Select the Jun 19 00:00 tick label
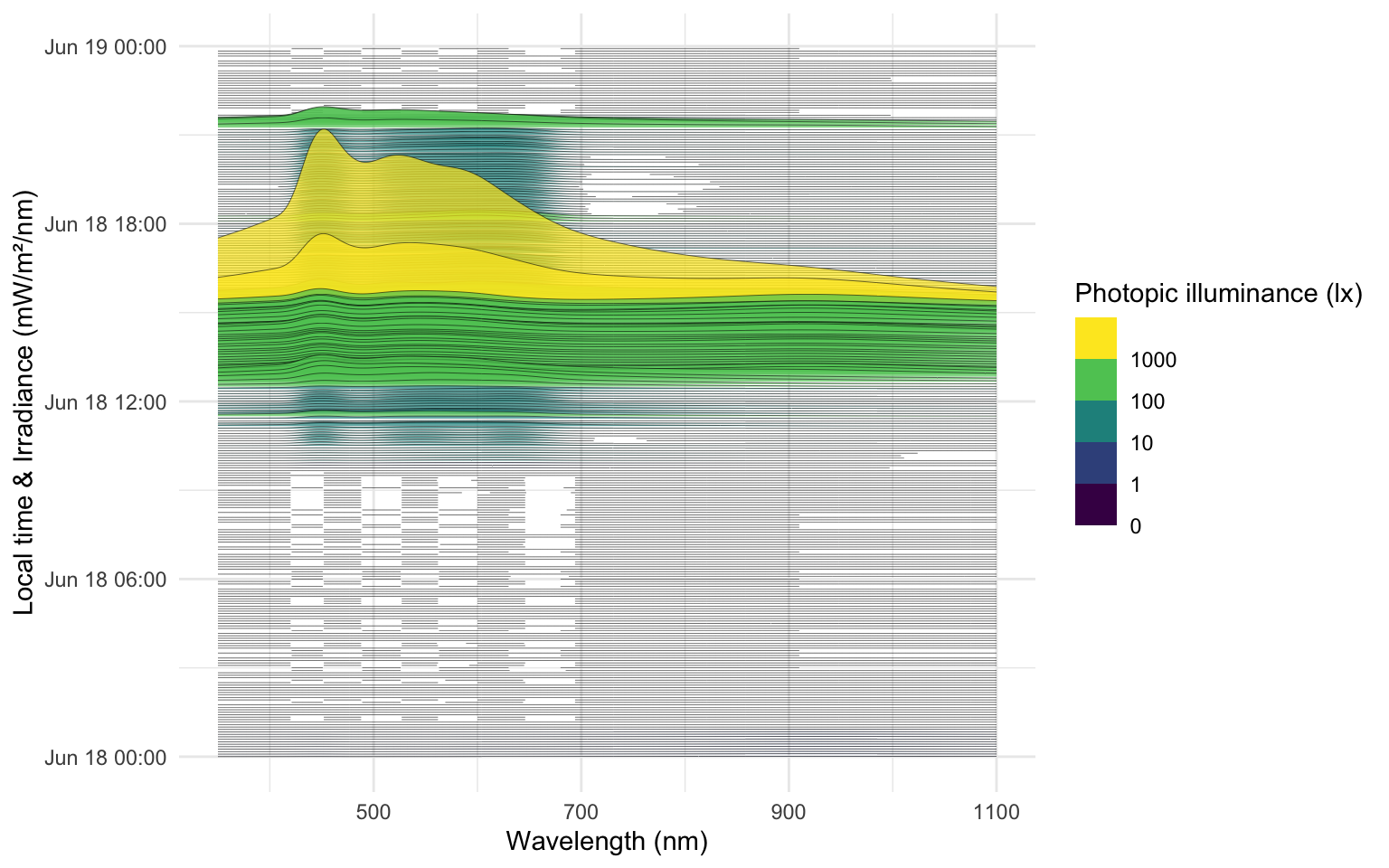1389x868 pixels. coord(105,47)
